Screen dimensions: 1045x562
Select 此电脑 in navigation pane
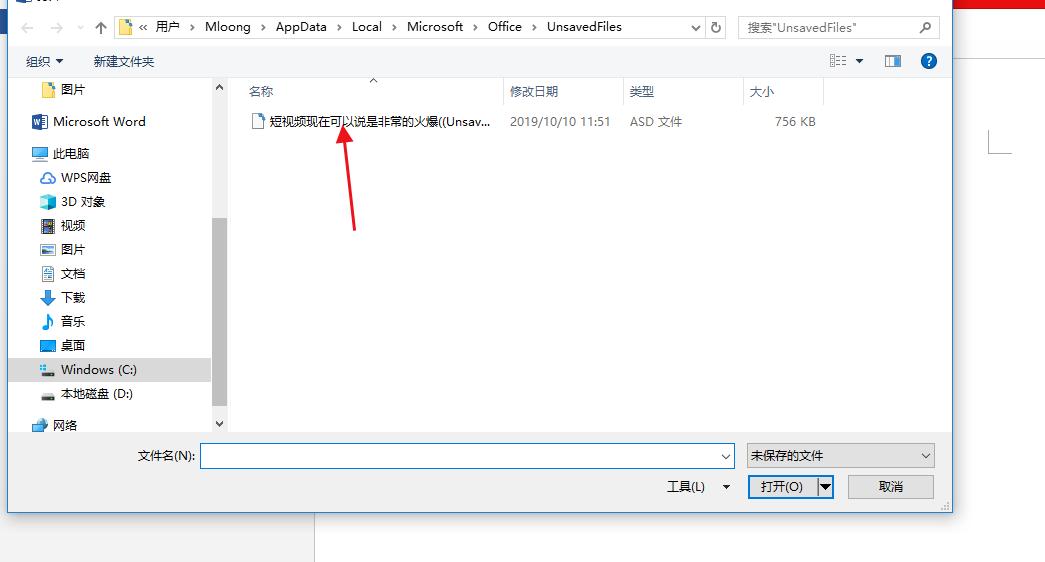point(71,153)
